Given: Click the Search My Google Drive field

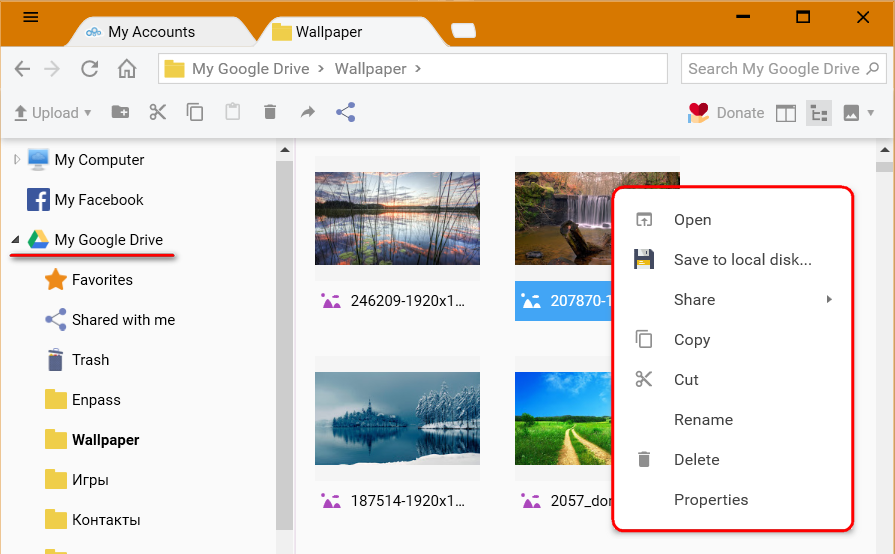Looking at the screenshot, I should point(783,68).
